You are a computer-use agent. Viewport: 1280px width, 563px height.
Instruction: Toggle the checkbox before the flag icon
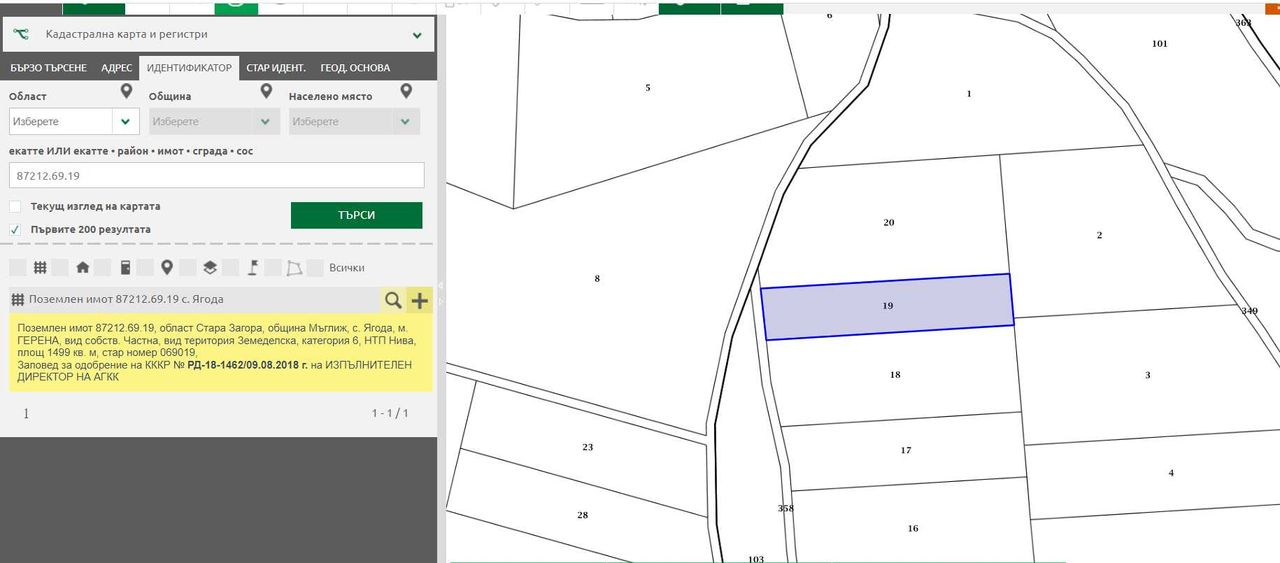click(231, 268)
